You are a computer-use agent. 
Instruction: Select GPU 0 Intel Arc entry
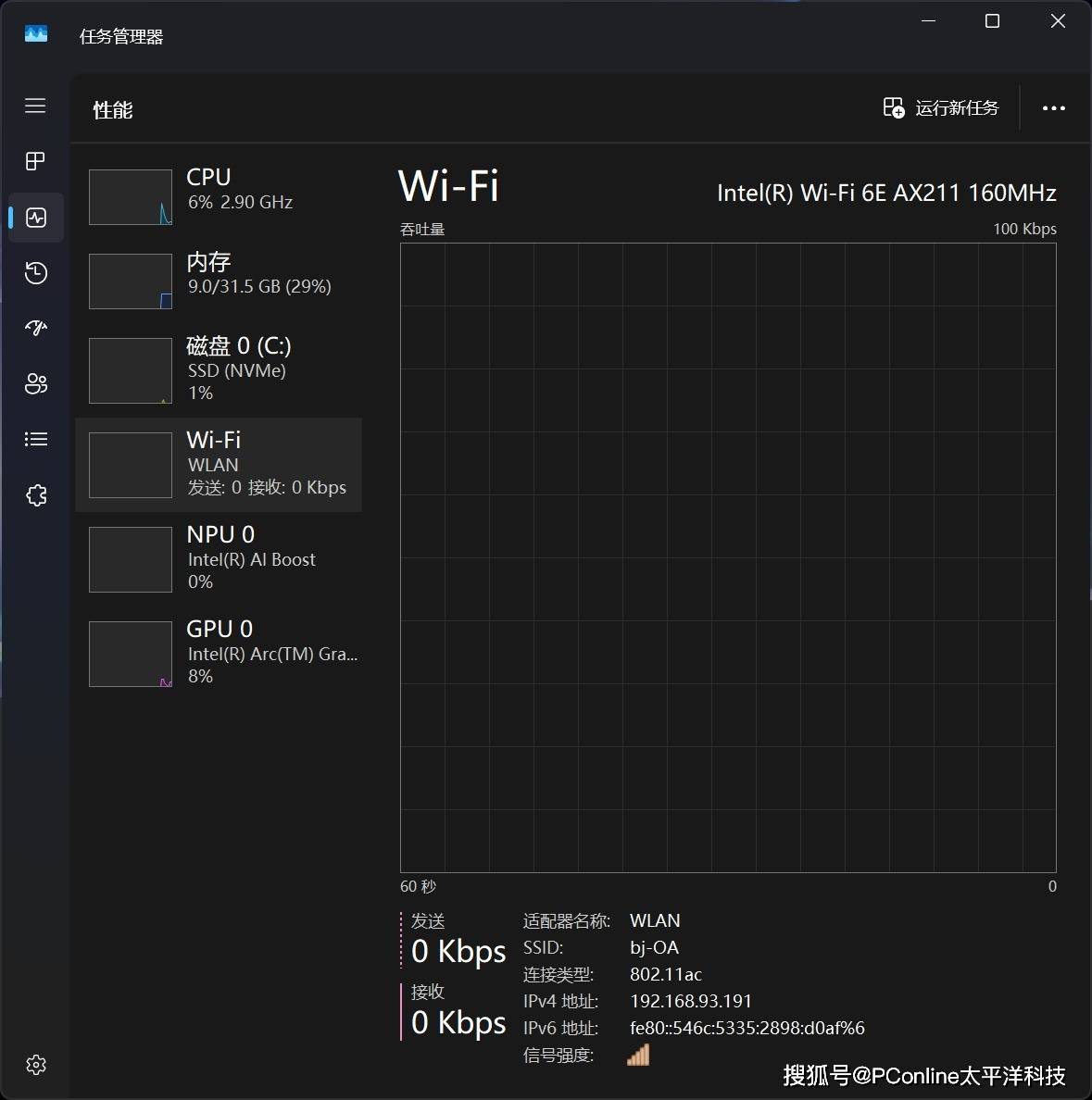tap(219, 653)
